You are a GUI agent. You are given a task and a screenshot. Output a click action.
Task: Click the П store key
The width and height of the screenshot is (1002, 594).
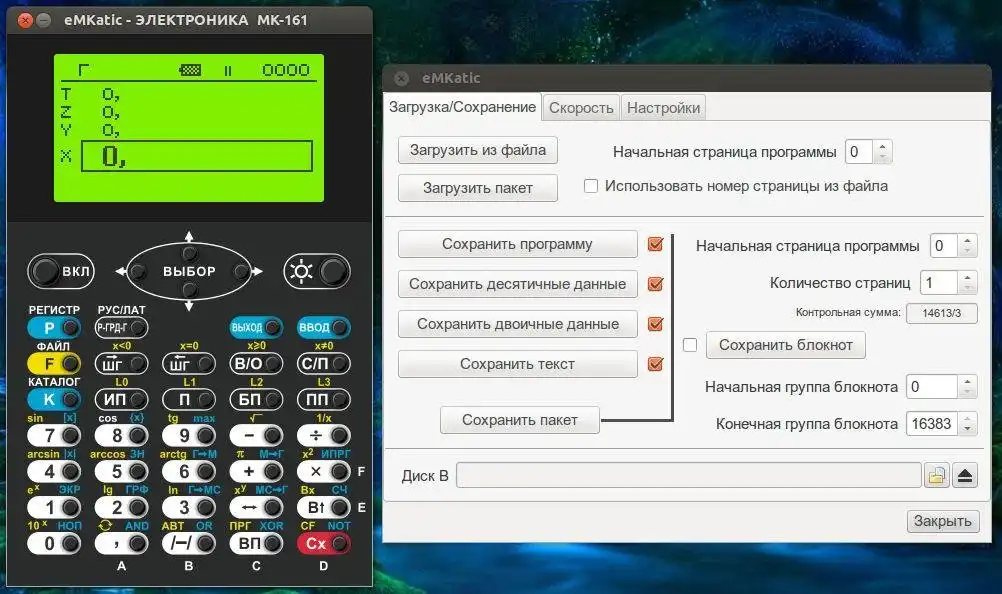click(189, 399)
